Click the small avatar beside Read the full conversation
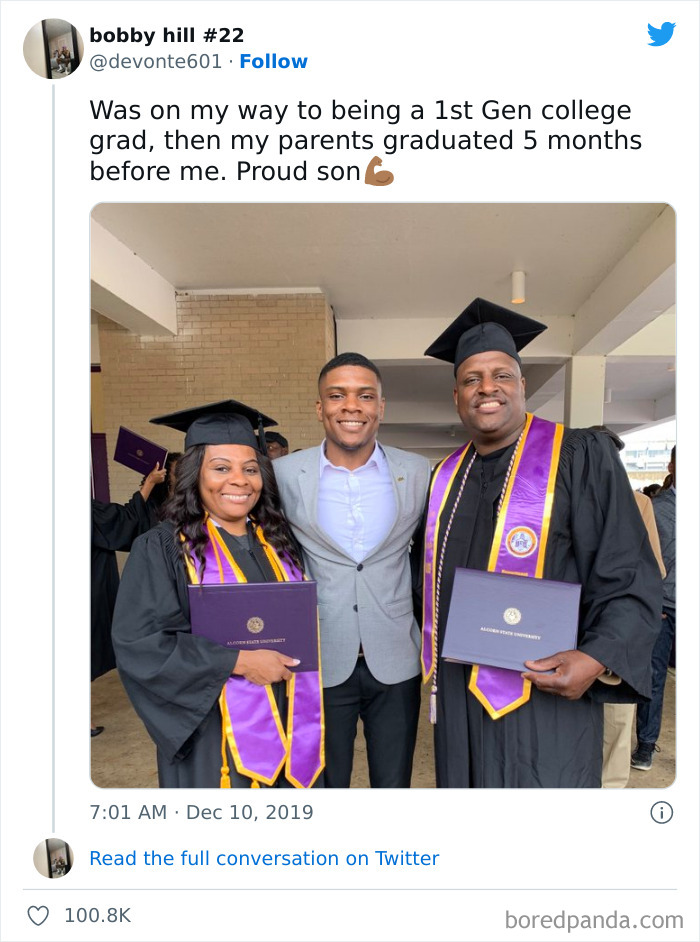This screenshot has width=700, height=942. (x=53, y=858)
